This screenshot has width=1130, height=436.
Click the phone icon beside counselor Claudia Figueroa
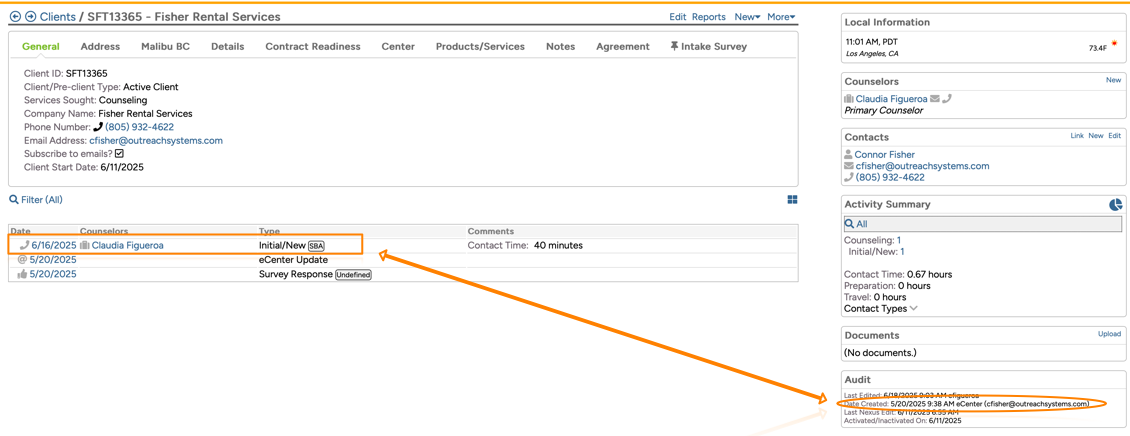(x=947, y=99)
